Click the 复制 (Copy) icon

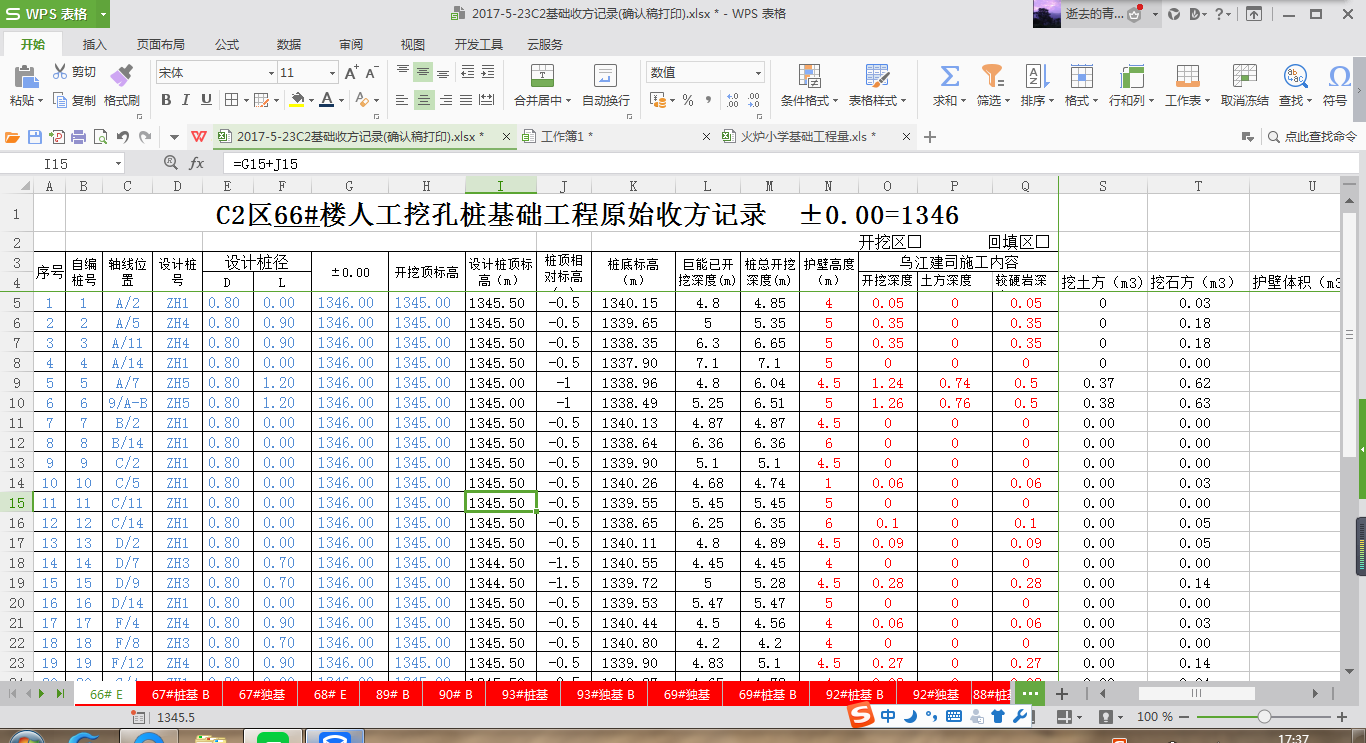(x=60, y=100)
